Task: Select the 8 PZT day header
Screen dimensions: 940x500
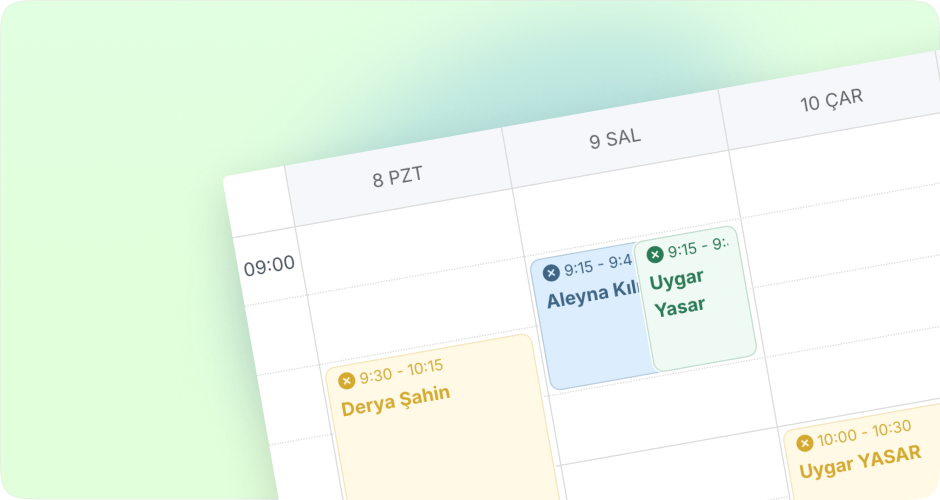Action: tap(398, 178)
